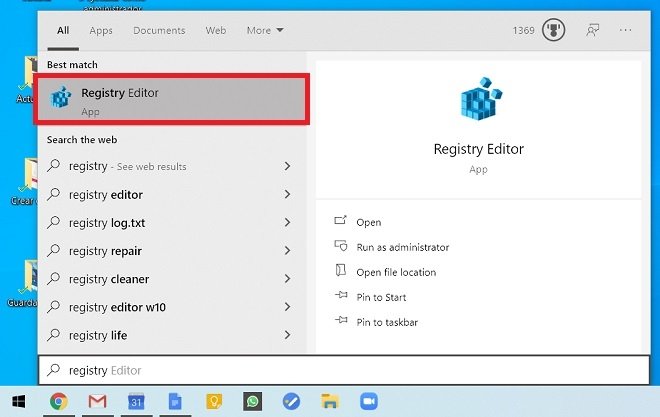This screenshot has height=417, width=660.
Task: Click magnifier icon beside 'registry repair'
Action: 53,250
